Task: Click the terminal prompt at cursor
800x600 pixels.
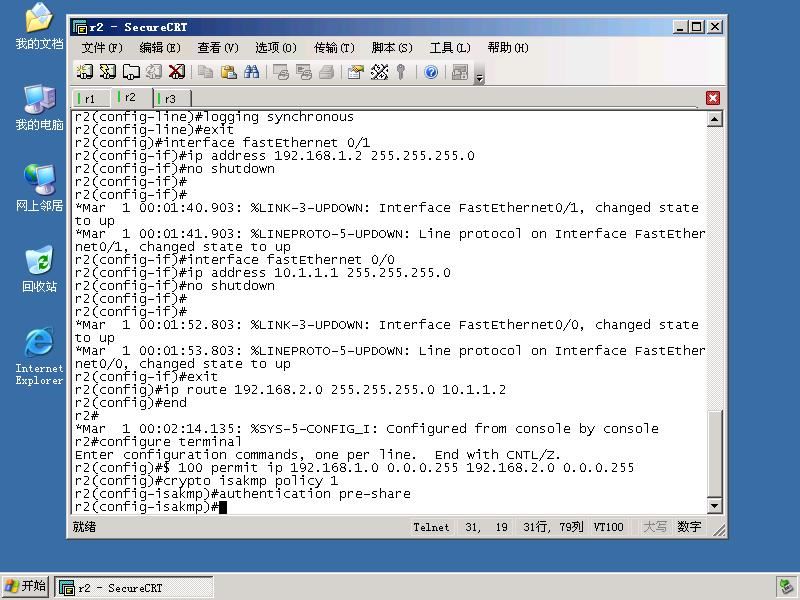Action: pyautogui.click(x=151, y=507)
